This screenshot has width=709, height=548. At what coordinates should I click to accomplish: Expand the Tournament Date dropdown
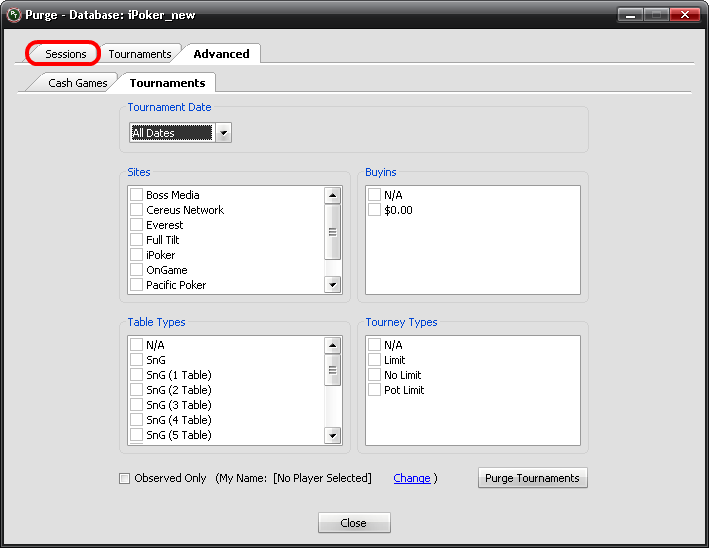click(223, 133)
